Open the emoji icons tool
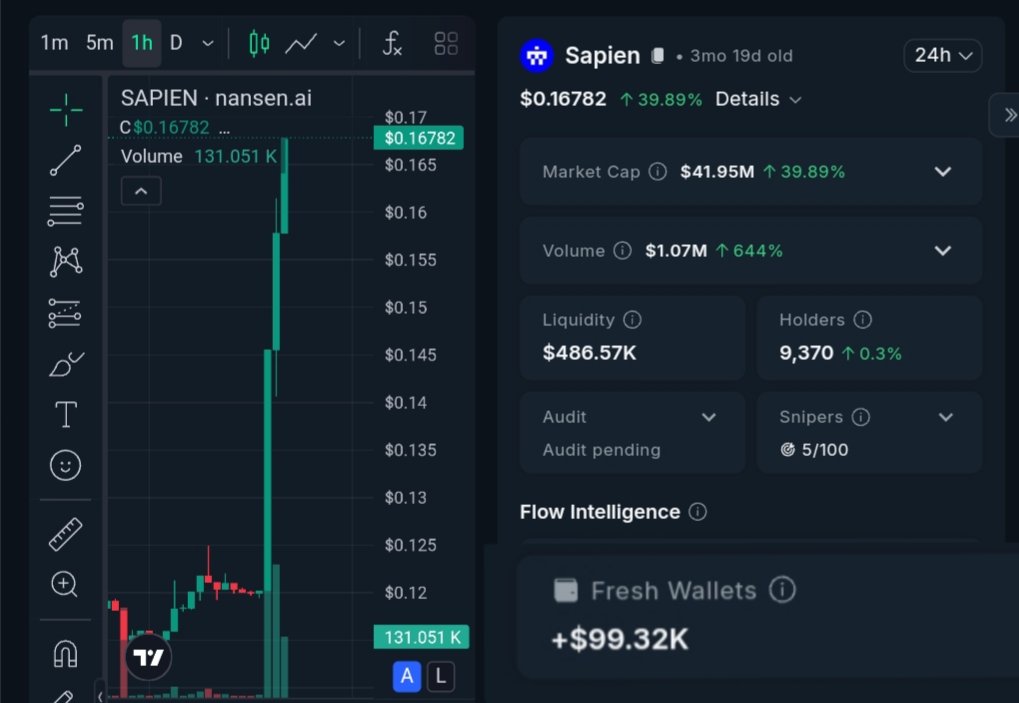The image size is (1019, 703). pyautogui.click(x=66, y=465)
